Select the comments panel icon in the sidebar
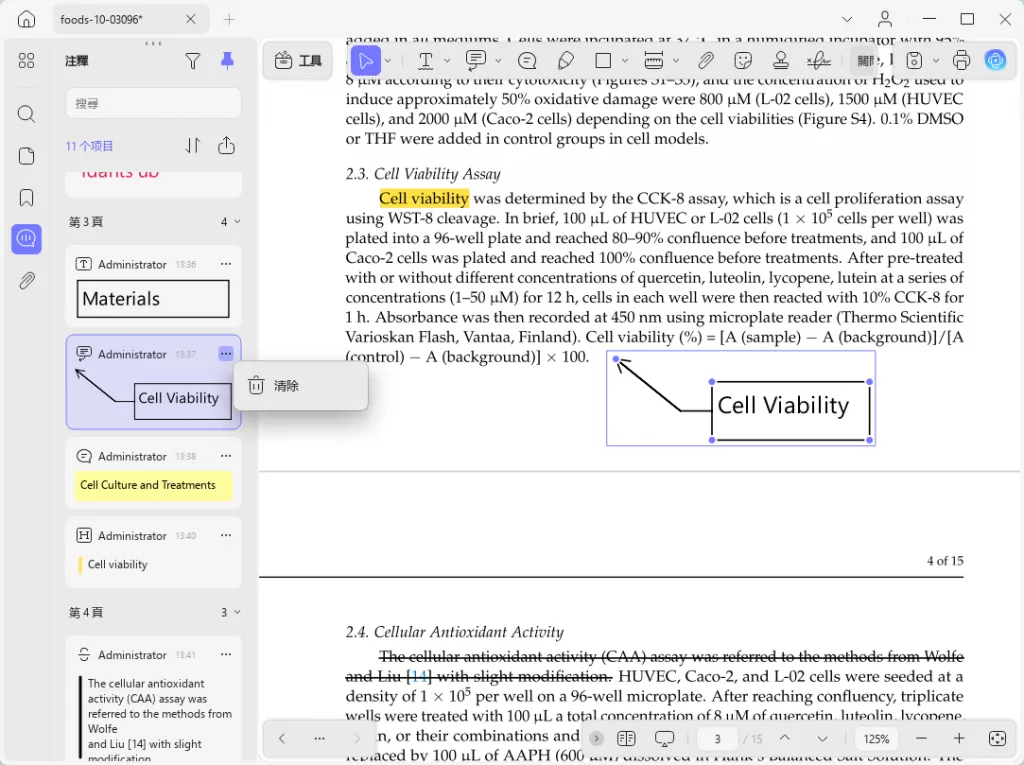 26,239
